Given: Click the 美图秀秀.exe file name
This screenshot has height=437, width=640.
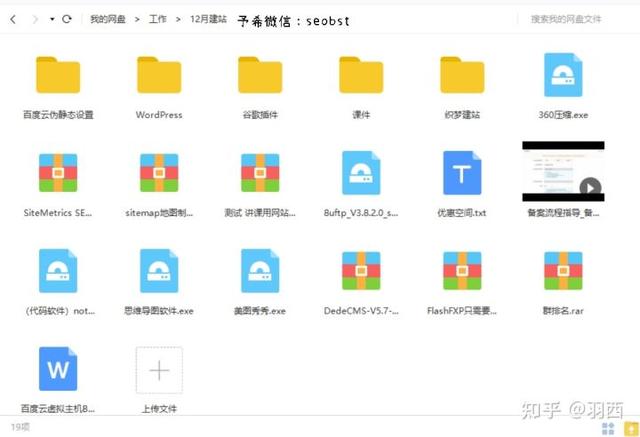Looking at the screenshot, I should click(x=260, y=311).
